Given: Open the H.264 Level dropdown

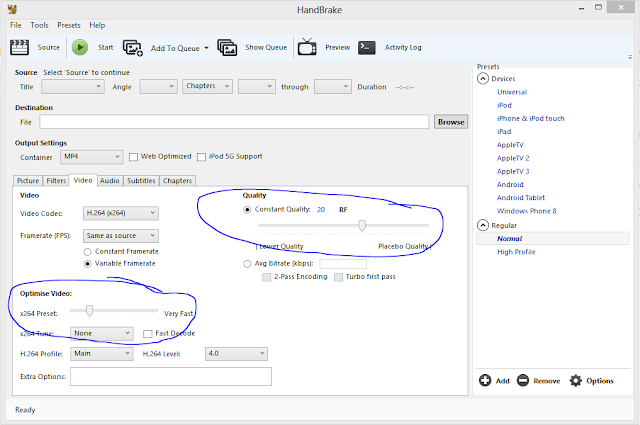Looking at the screenshot, I should [x=236, y=354].
